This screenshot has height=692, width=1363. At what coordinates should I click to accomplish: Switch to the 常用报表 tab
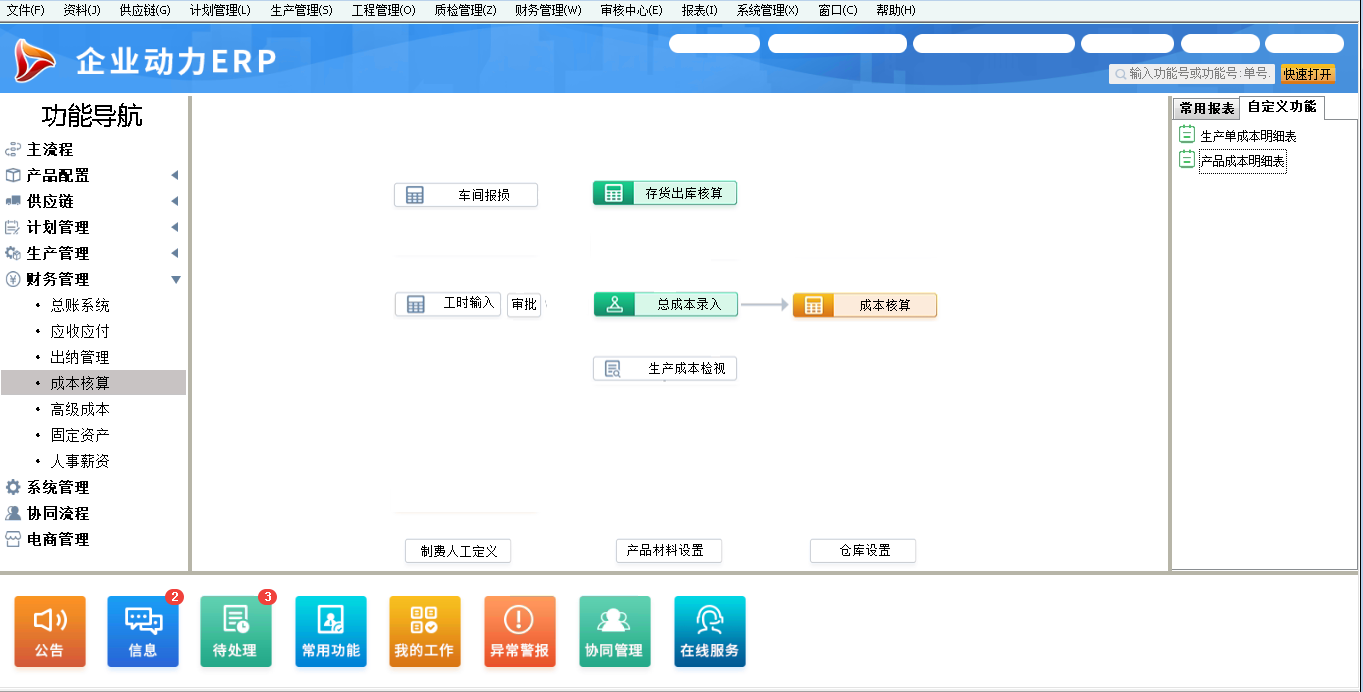coord(1204,107)
